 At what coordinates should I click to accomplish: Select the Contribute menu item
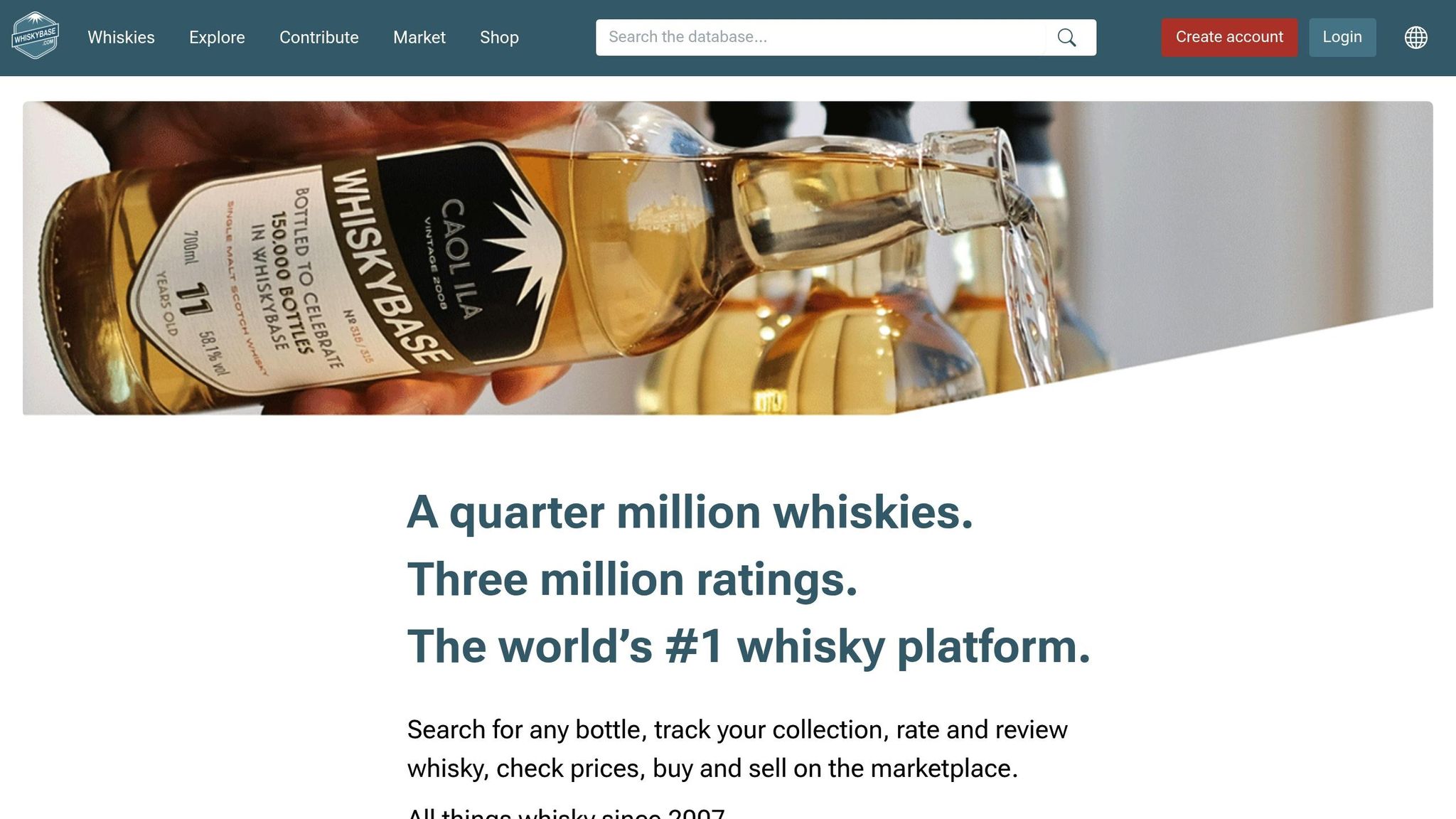(318, 37)
